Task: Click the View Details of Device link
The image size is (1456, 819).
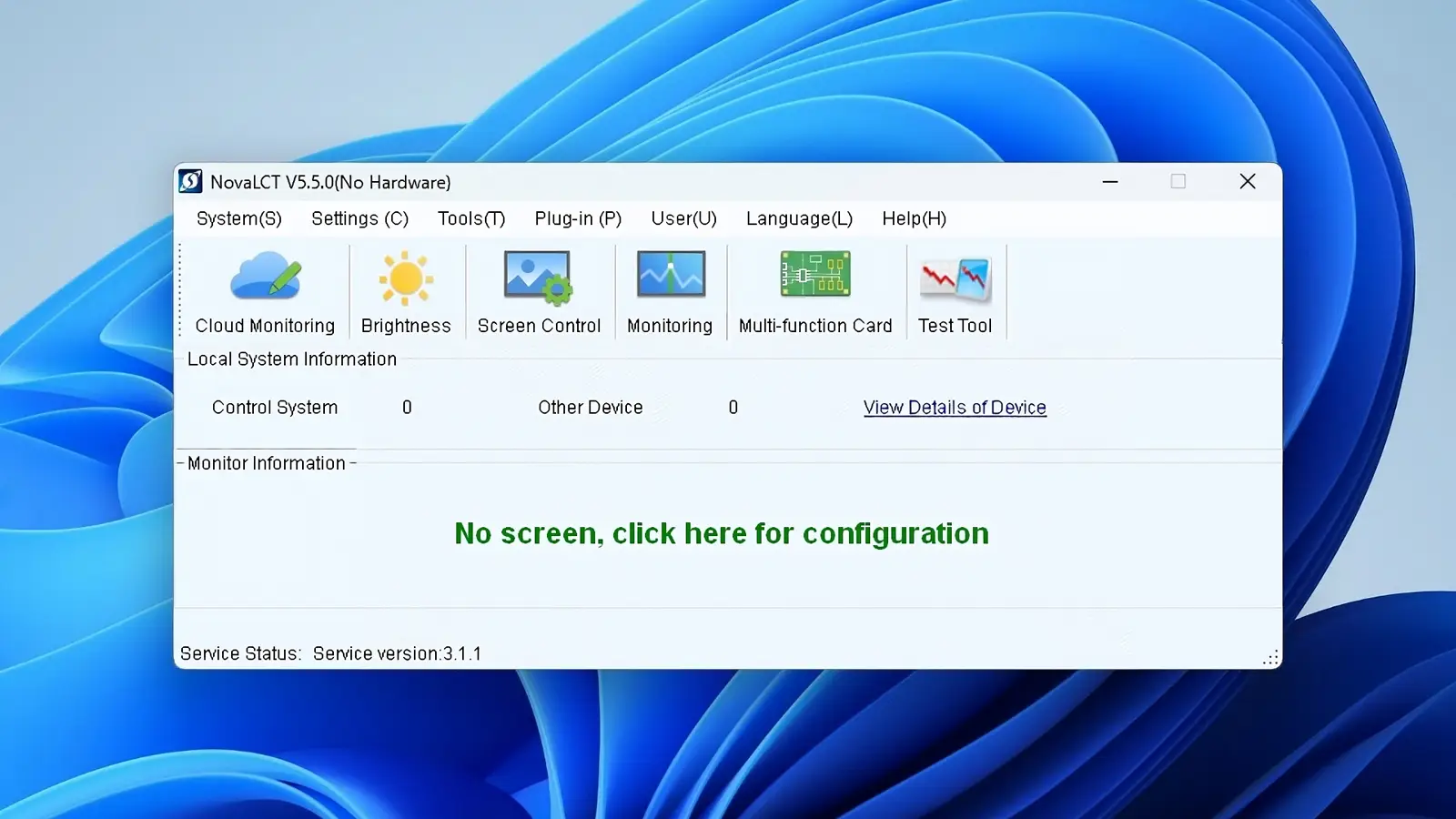Action: tap(955, 408)
